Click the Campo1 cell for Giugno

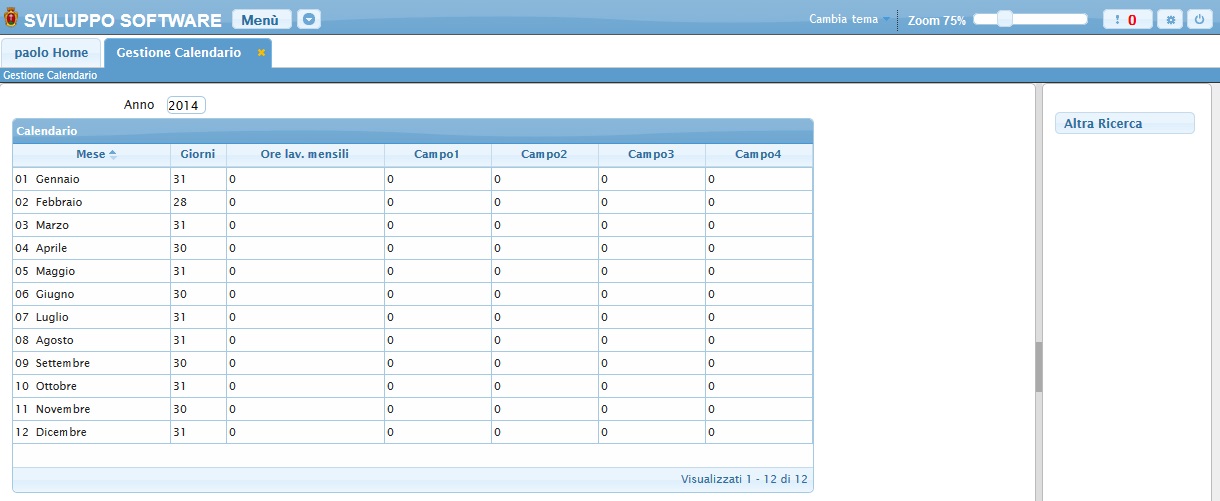437,294
